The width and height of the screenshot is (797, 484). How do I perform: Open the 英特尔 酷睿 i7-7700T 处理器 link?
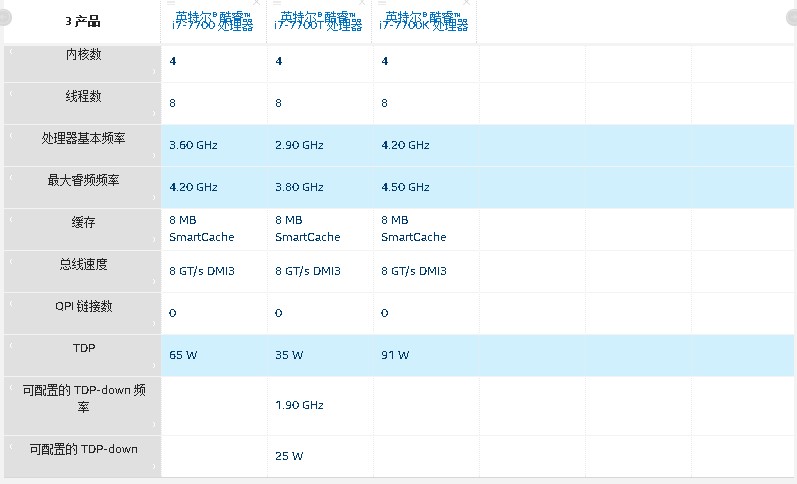point(318,21)
